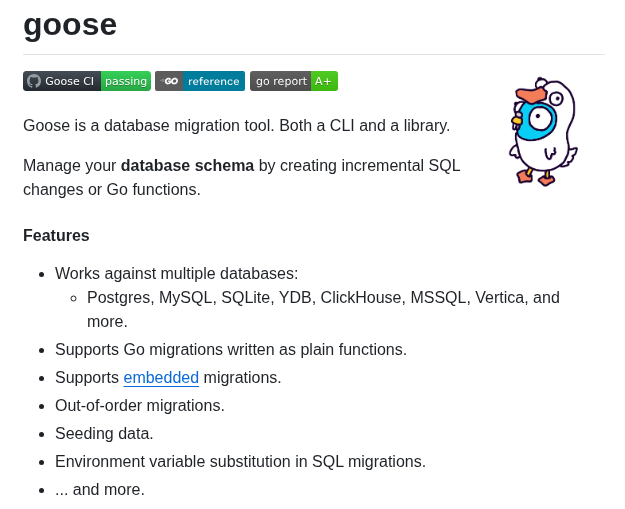Follow the embedded migrations link
This screenshot has height=509, width=625.
pyautogui.click(x=161, y=377)
